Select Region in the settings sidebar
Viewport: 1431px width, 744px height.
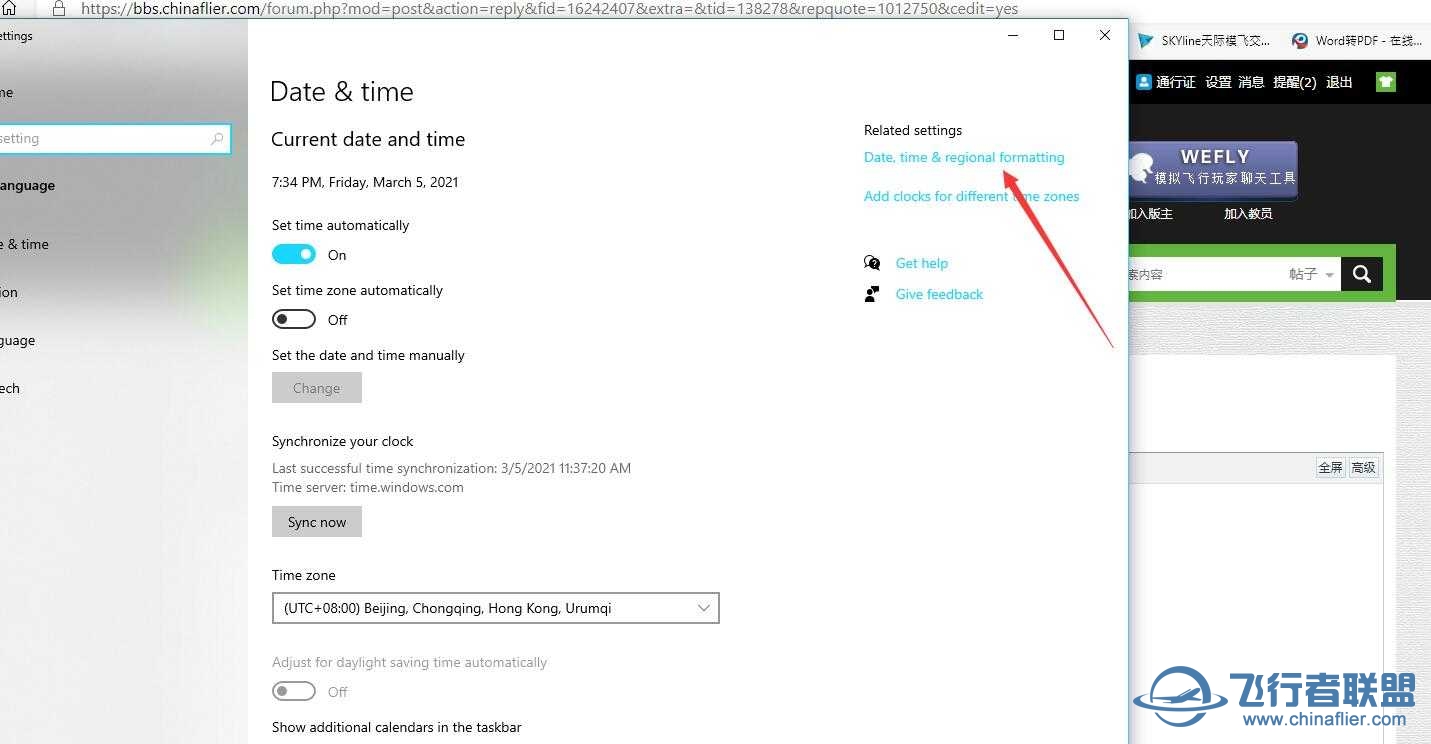10,292
